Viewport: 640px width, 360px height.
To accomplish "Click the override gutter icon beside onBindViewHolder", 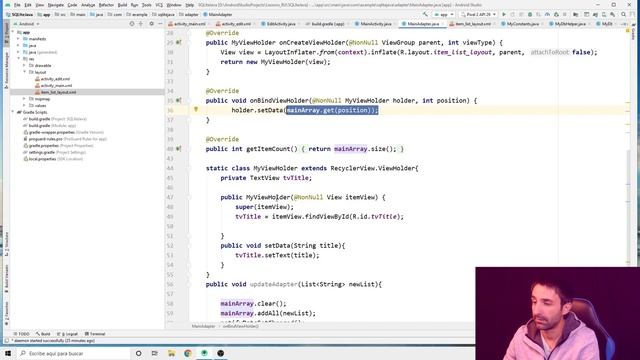I will coord(178,100).
